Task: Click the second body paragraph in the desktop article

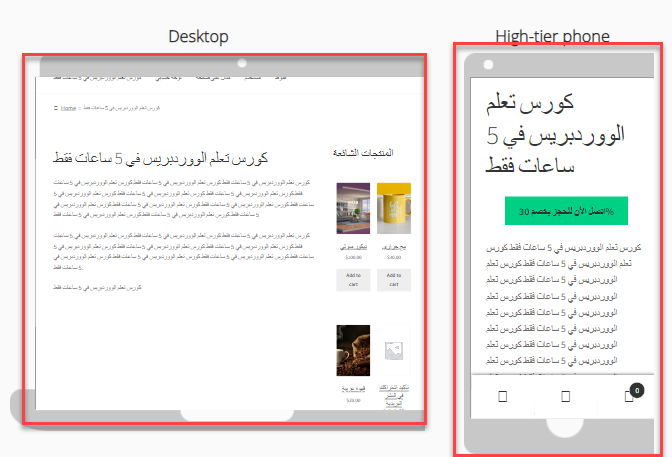Action: 183,251
